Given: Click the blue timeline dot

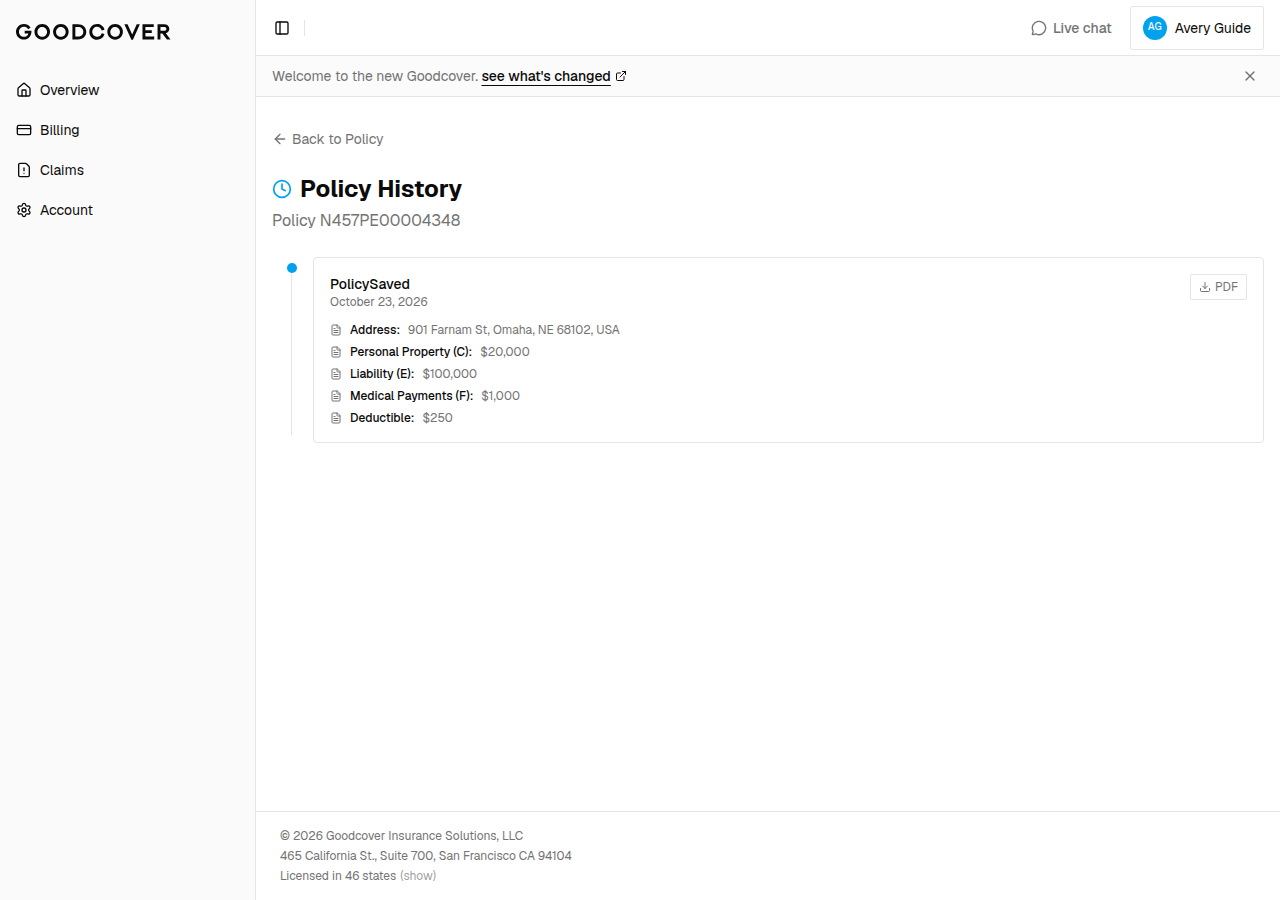Looking at the screenshot, I should tap(292, 268).
